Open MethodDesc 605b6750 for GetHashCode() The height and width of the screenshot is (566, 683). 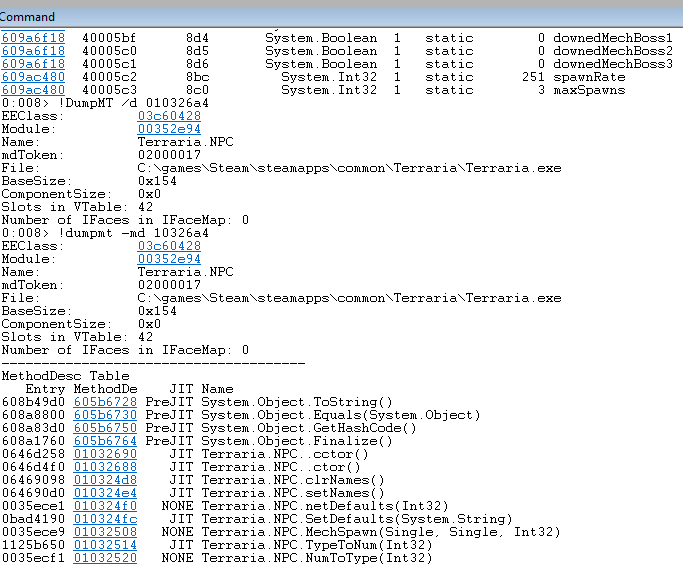pos(105,428)
